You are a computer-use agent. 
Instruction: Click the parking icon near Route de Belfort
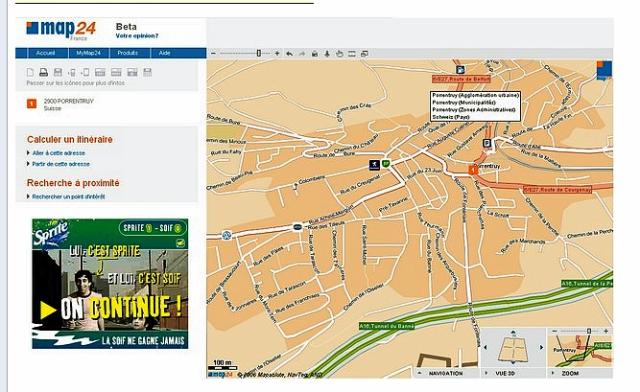pyautogui.click(x=460, y=69)
